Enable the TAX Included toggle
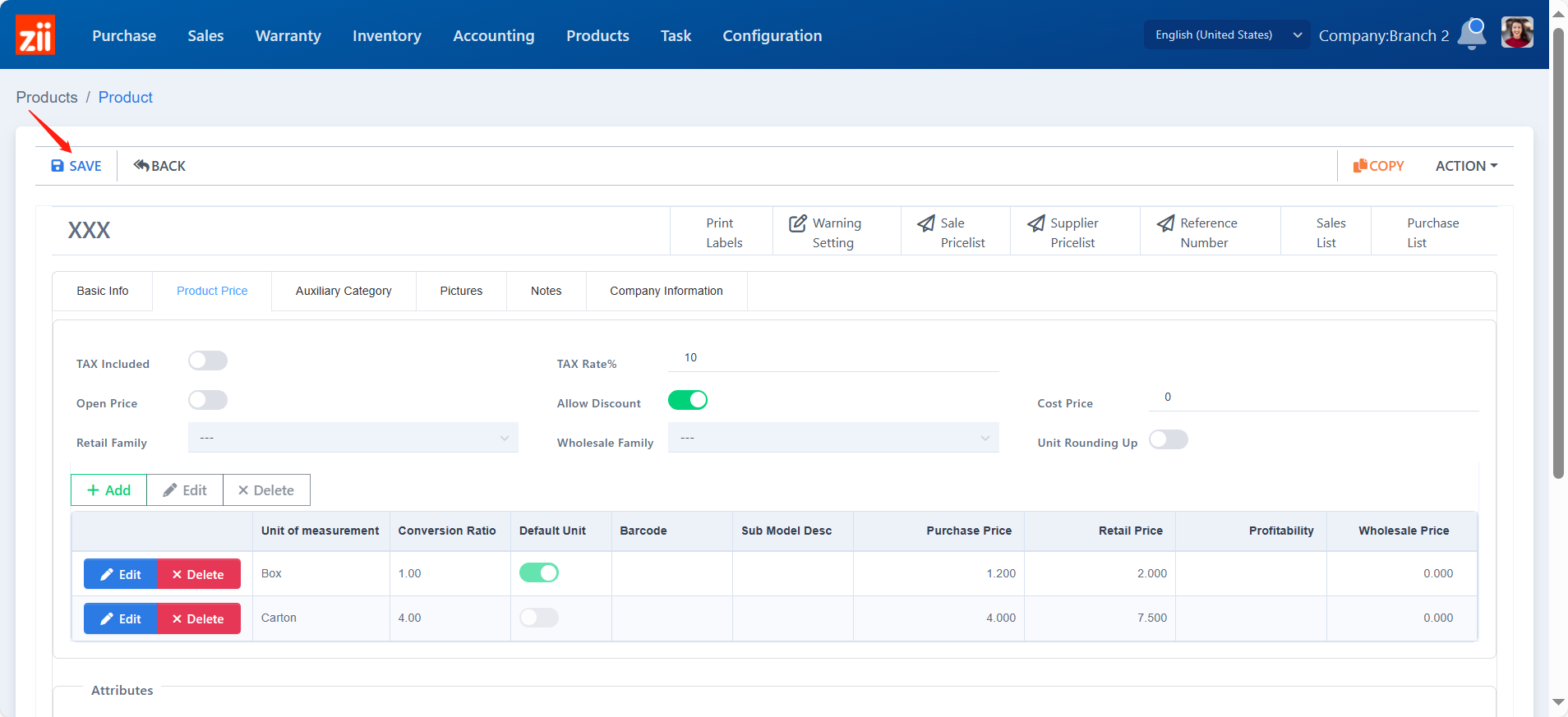1568x717 pixels. pos(208,361)
